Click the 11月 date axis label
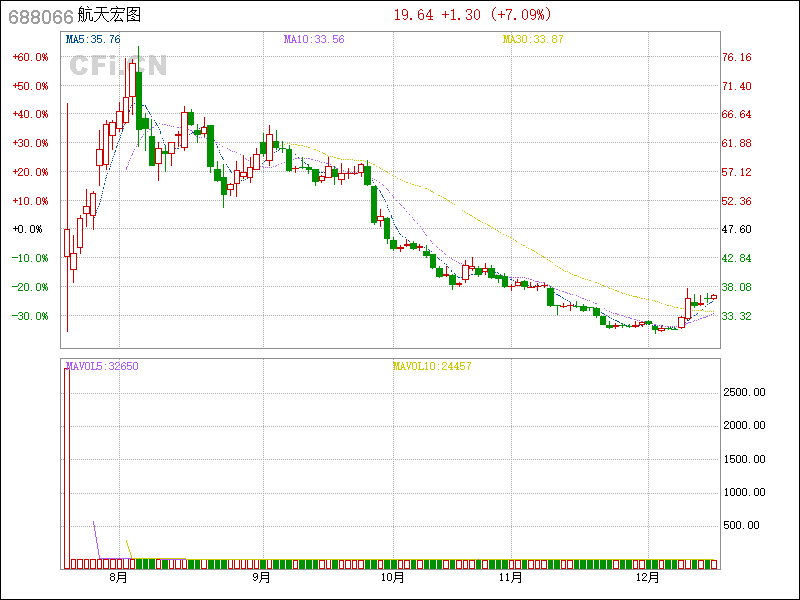This screenshot has height=600, width=800. point(511,578)
